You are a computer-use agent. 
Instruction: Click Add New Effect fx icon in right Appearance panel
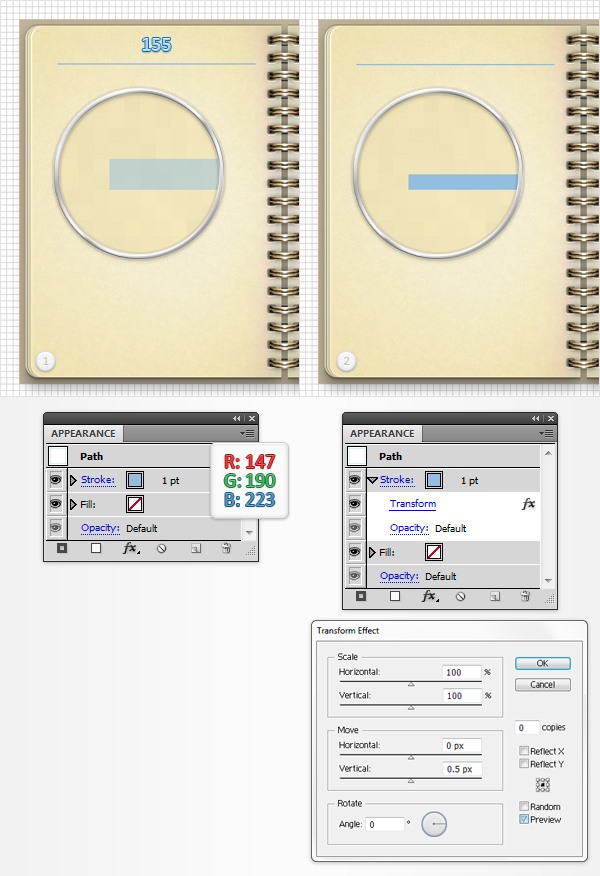pyautogui.click(x=428, y=596)
